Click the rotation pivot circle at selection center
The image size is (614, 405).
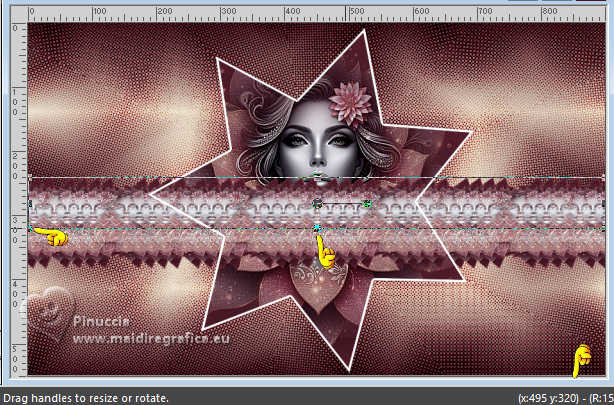pos(317,203)
